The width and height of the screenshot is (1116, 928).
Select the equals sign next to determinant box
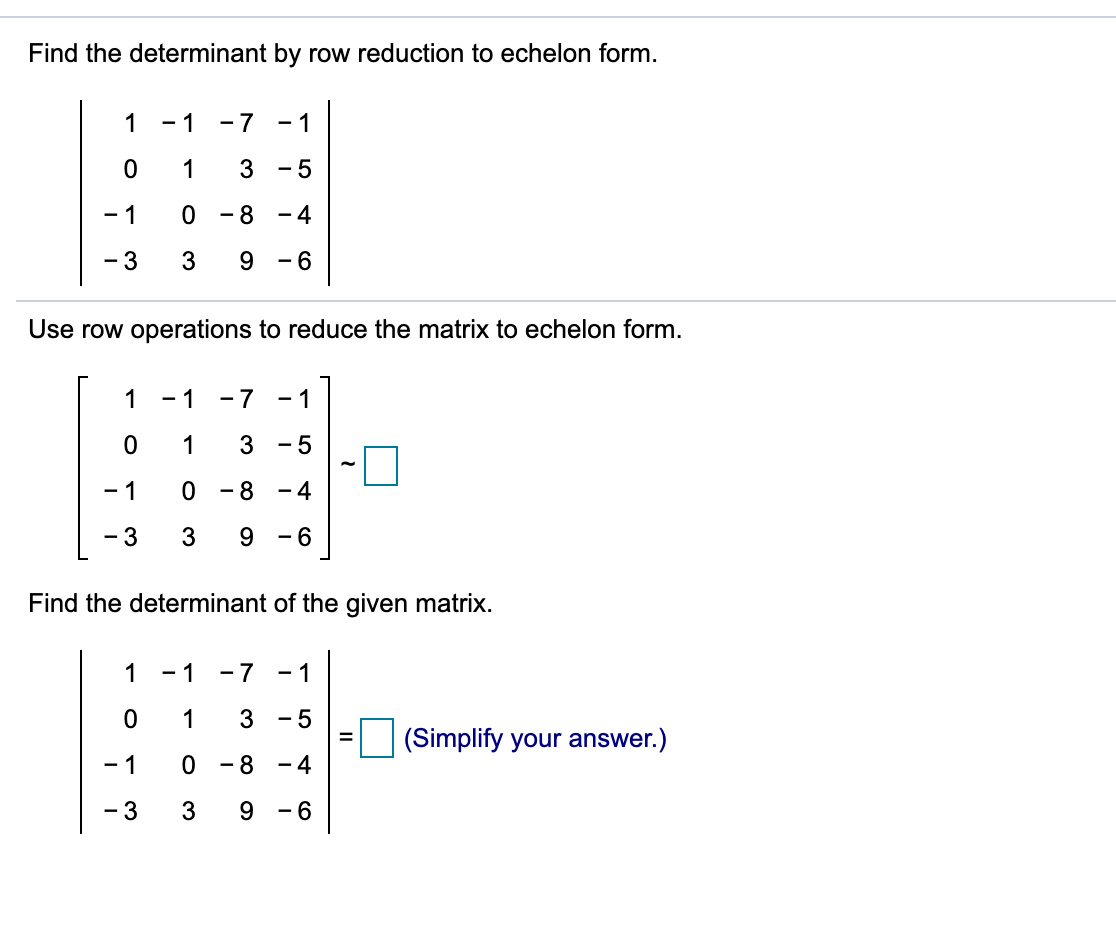pos(347,738)
